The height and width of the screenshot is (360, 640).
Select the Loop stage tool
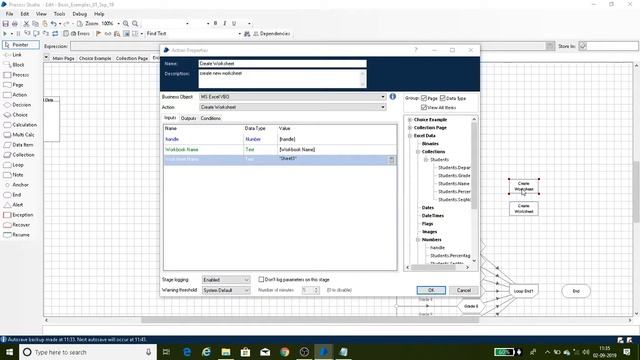pos(13,165)
